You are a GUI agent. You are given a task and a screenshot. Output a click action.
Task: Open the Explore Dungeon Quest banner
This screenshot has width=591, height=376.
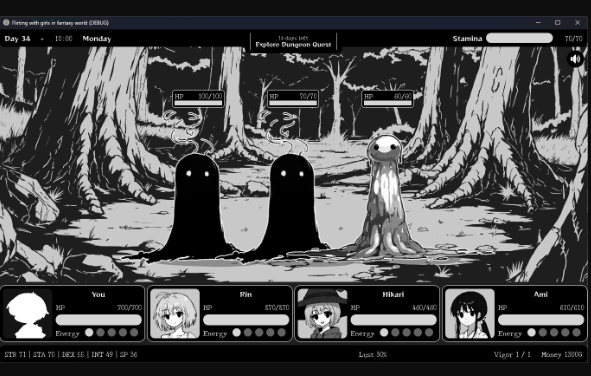[x=293, y=41]
